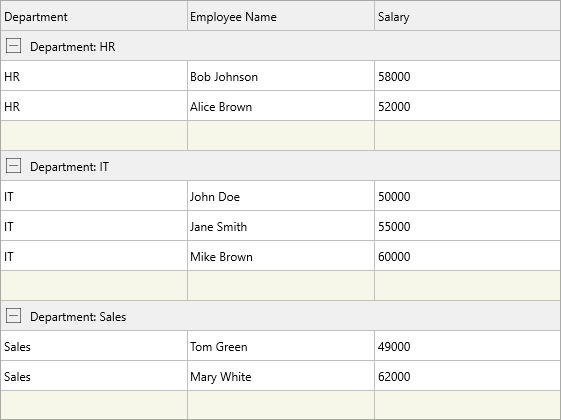The image size is (561, 420).
Task: Click John Doe's salary cell 50000
Action: [467, 196]
